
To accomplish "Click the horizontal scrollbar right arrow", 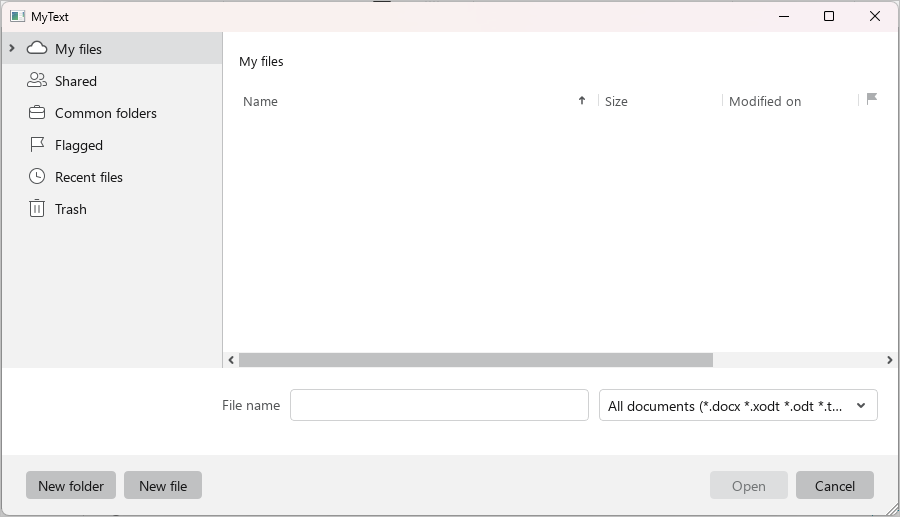I will pyautogui.click(x=889, y=360).
